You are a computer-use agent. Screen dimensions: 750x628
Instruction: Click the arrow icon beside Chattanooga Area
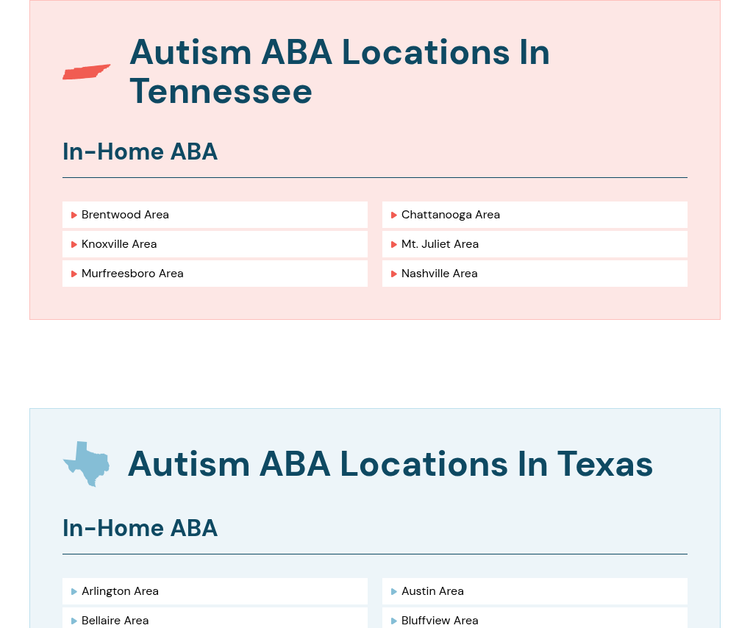pyautogui.click(x=394, y=215)
